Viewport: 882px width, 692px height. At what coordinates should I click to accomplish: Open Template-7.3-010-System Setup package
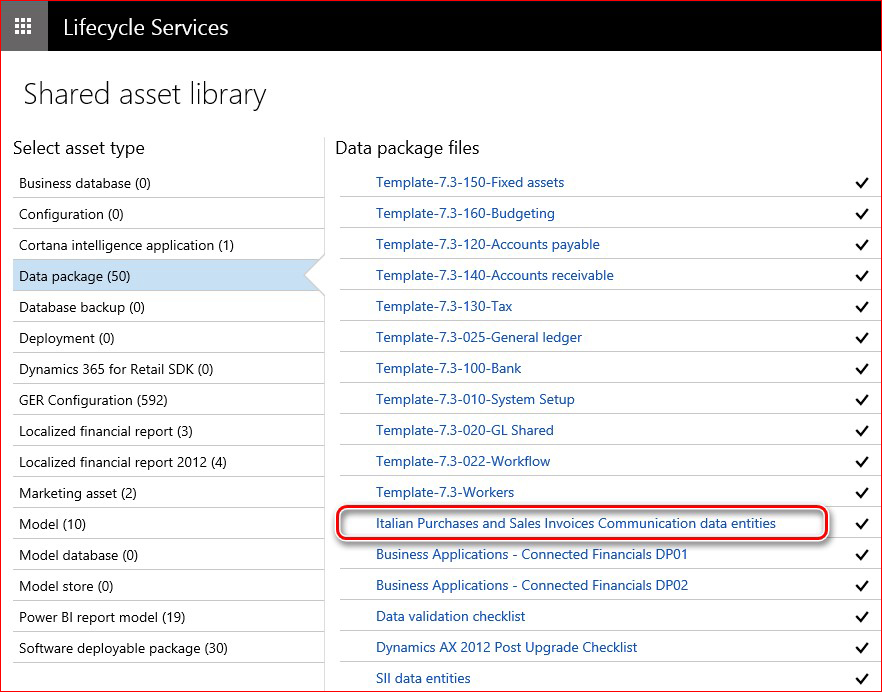475,399
